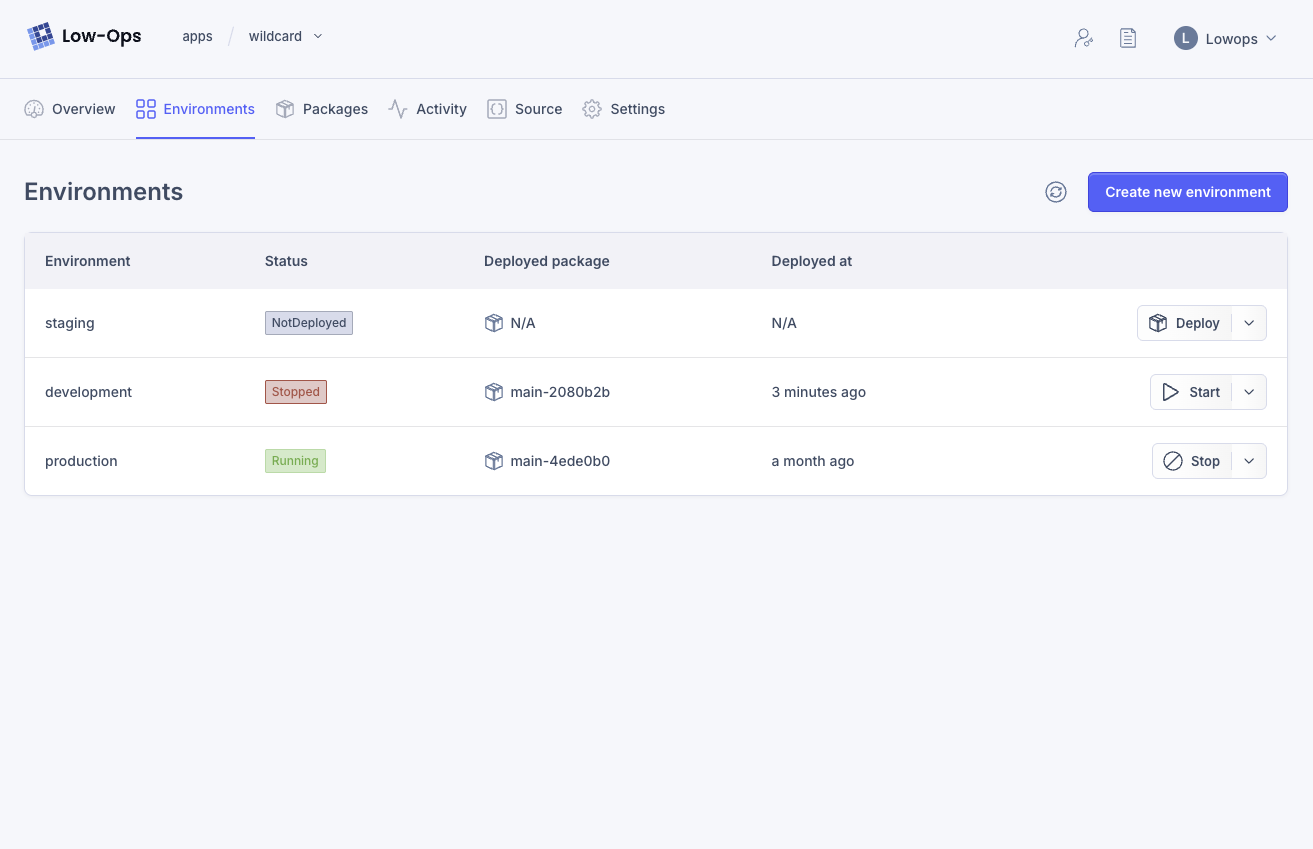Image resolution: width=1313 pixels, height=849 pixels.
Task: Click the refresh environments icon
Action: (x=1056, y=192)
